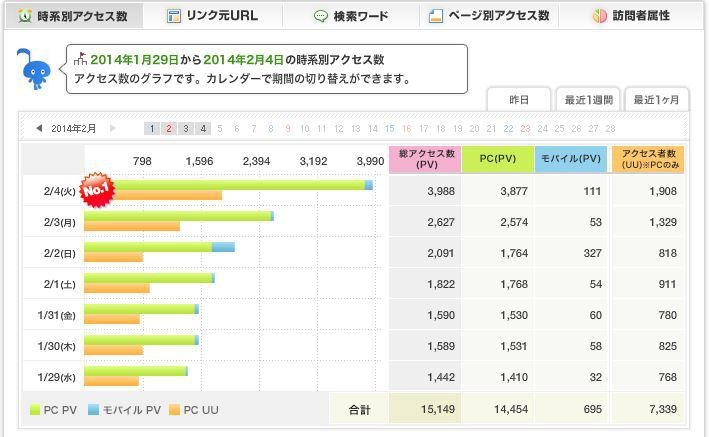Select day 4 in the calendar strip
710x437 pixels.
click(203, 128)
